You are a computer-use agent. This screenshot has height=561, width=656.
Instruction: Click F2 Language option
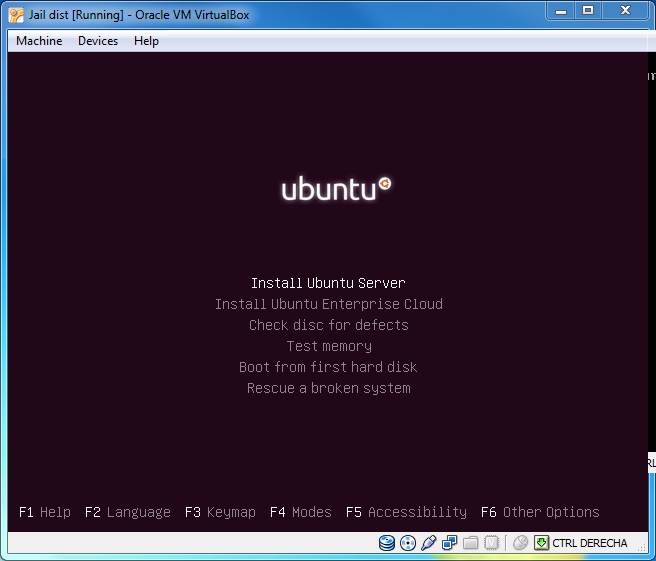tap(128, 512)
